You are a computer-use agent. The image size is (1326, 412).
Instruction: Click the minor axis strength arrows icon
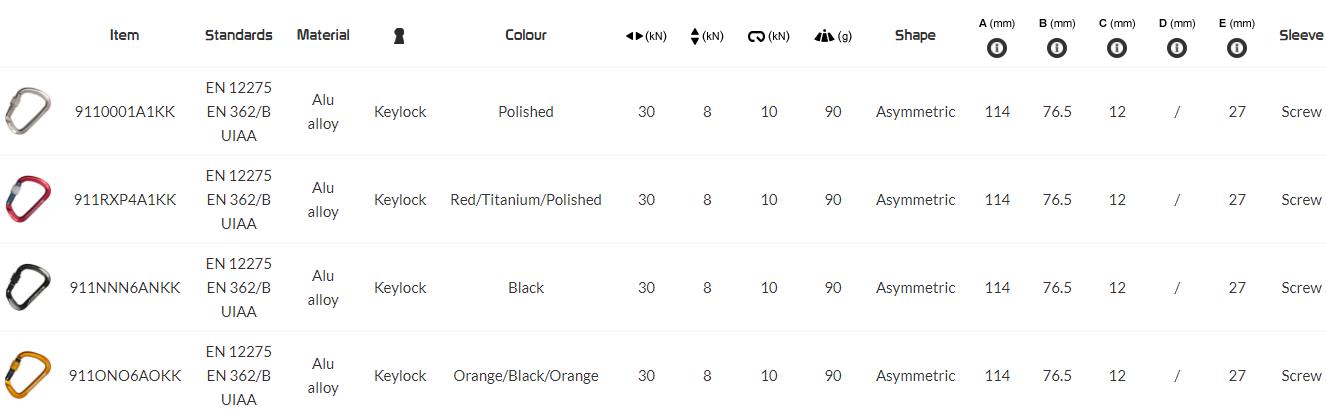pos(695,36)
